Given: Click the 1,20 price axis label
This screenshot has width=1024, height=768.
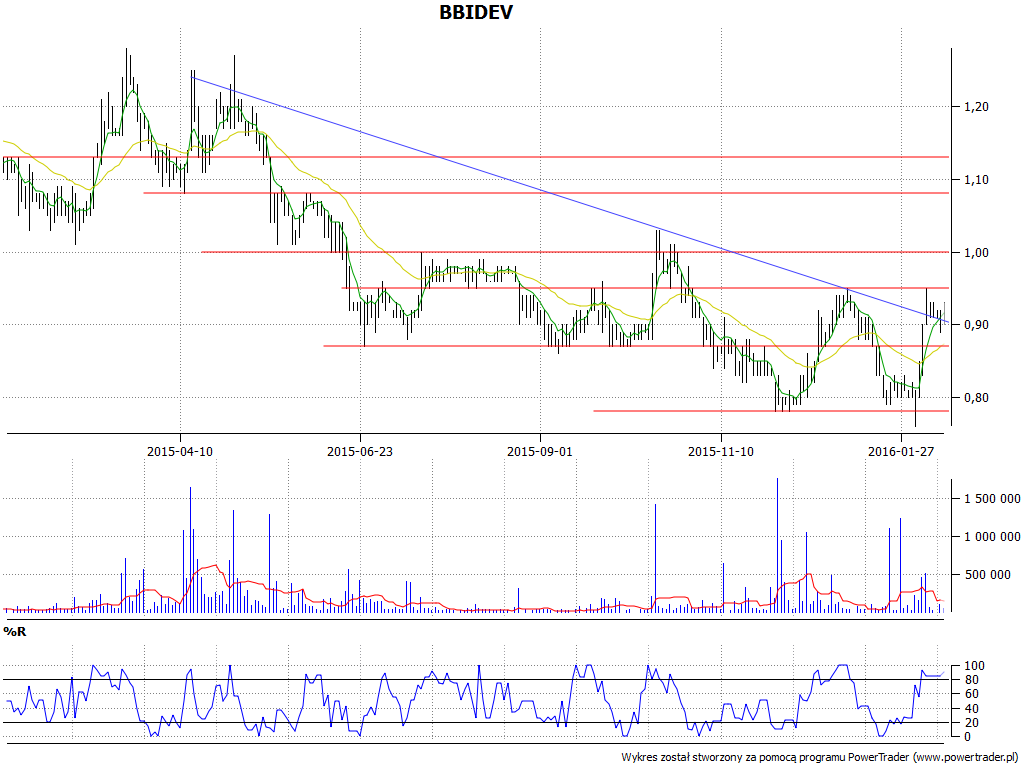Looking at the screenshot, I should pos(976,106).
